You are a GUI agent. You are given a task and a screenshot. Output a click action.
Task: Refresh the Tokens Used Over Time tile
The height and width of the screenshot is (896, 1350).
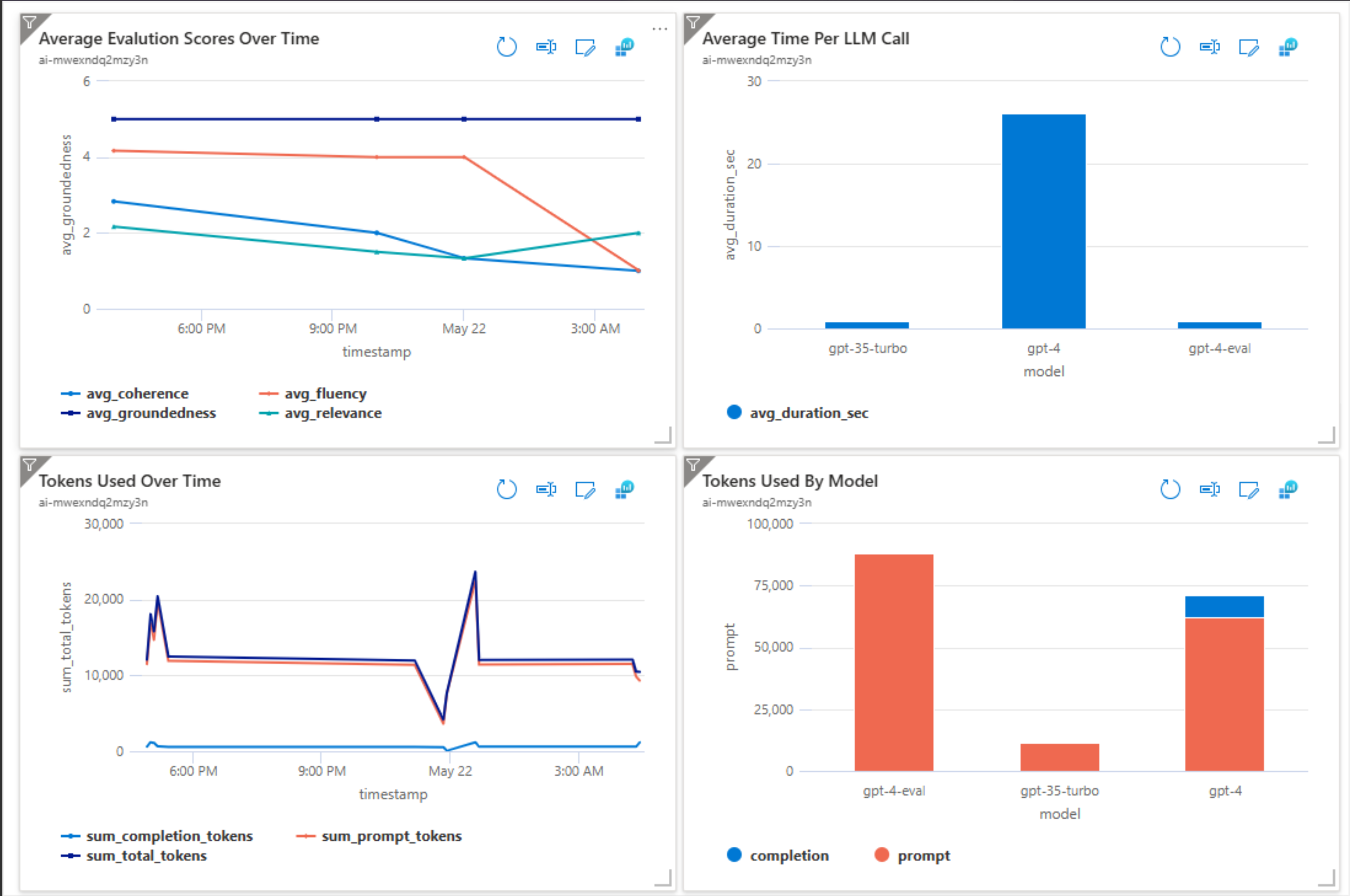pos(506,489)
